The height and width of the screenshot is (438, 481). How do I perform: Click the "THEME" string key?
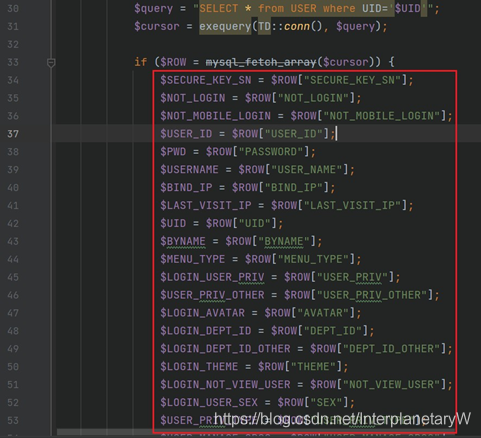pyautogui.click(x=313, y=367)
